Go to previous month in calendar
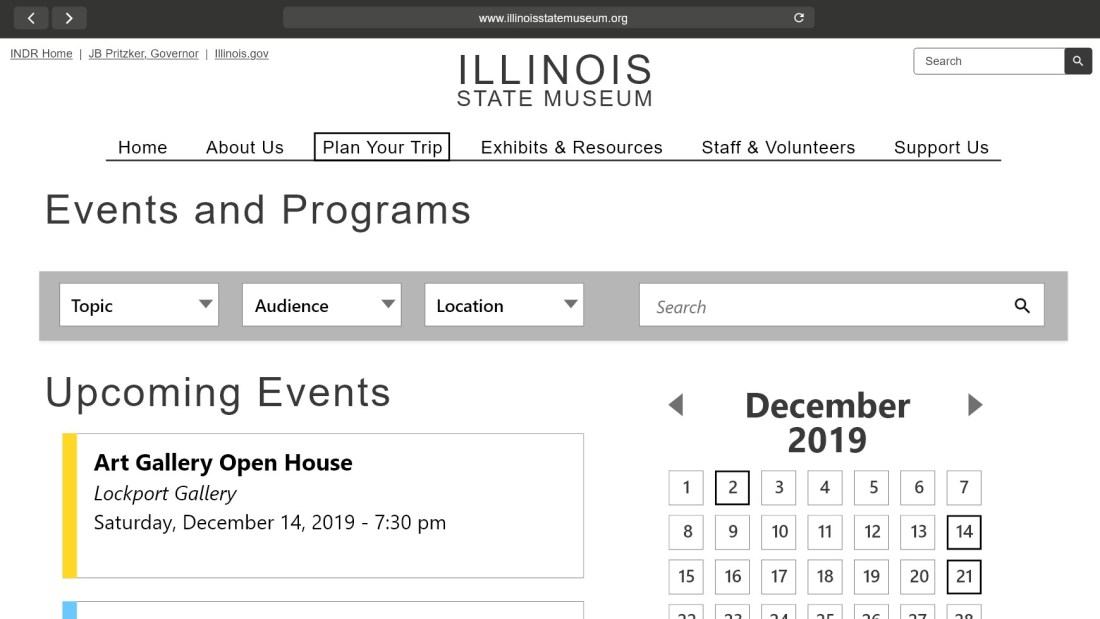 tap(676, 405)
